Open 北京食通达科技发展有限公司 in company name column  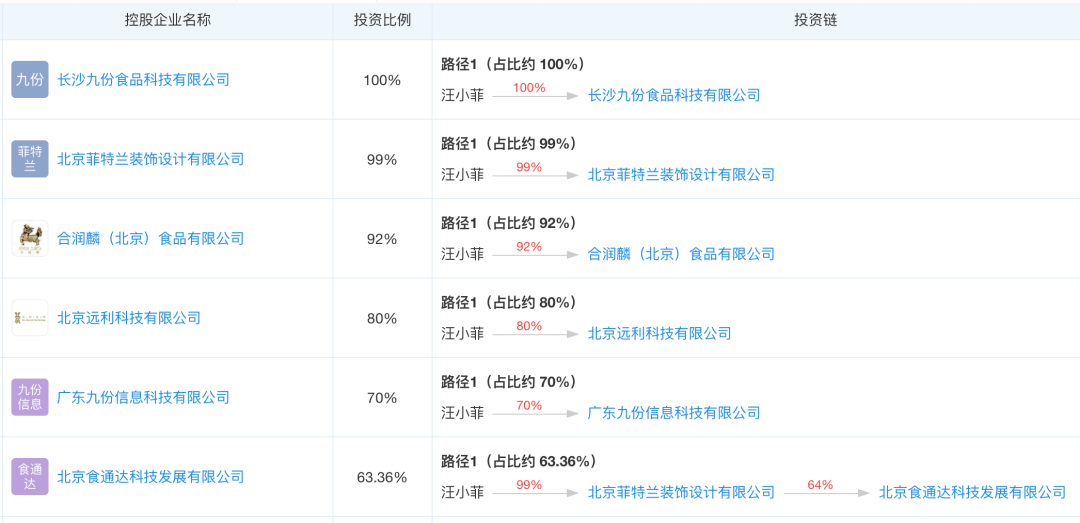(150, 477)
